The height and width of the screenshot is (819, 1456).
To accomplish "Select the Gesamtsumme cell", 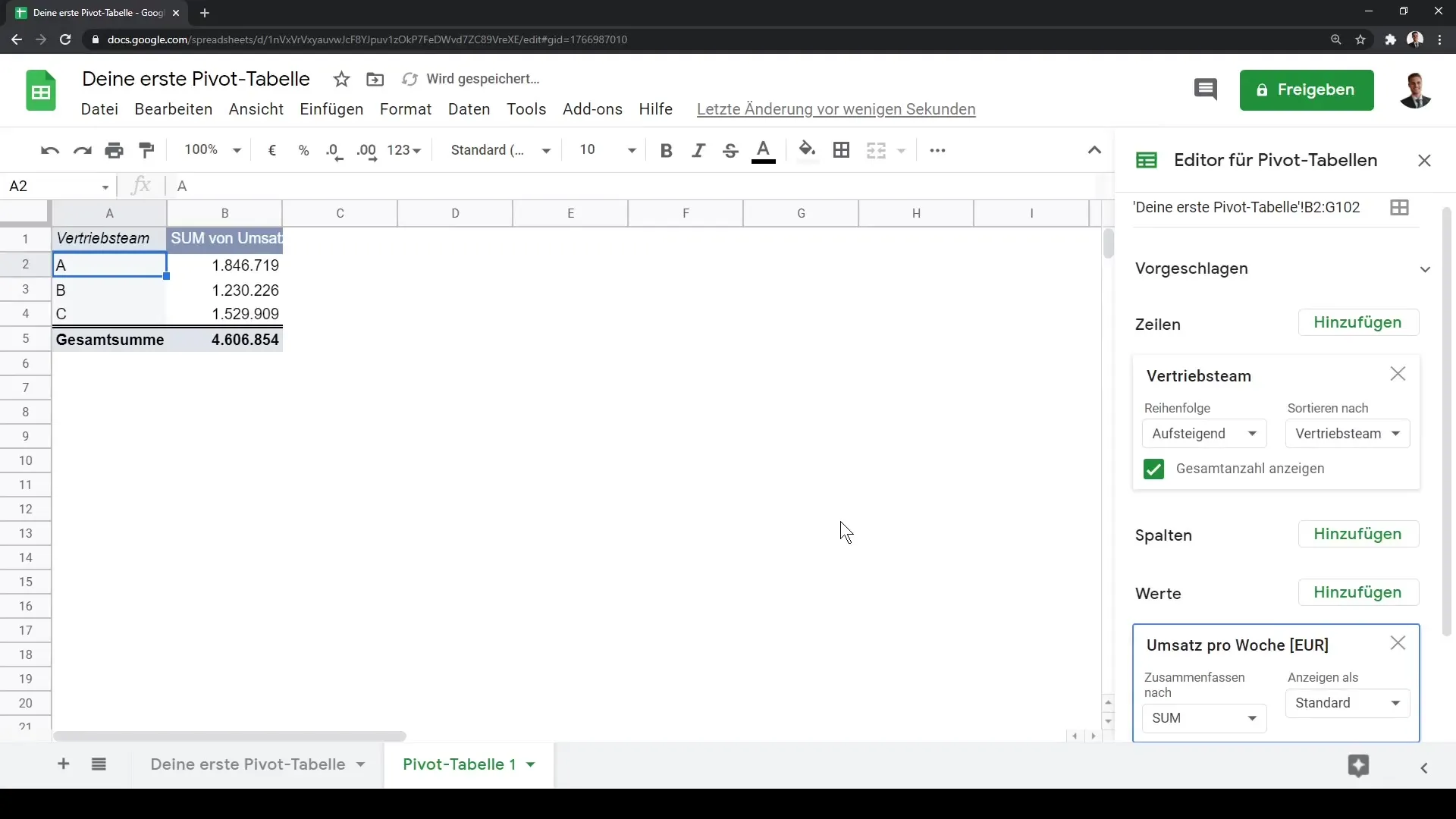I will pos(109,340).
